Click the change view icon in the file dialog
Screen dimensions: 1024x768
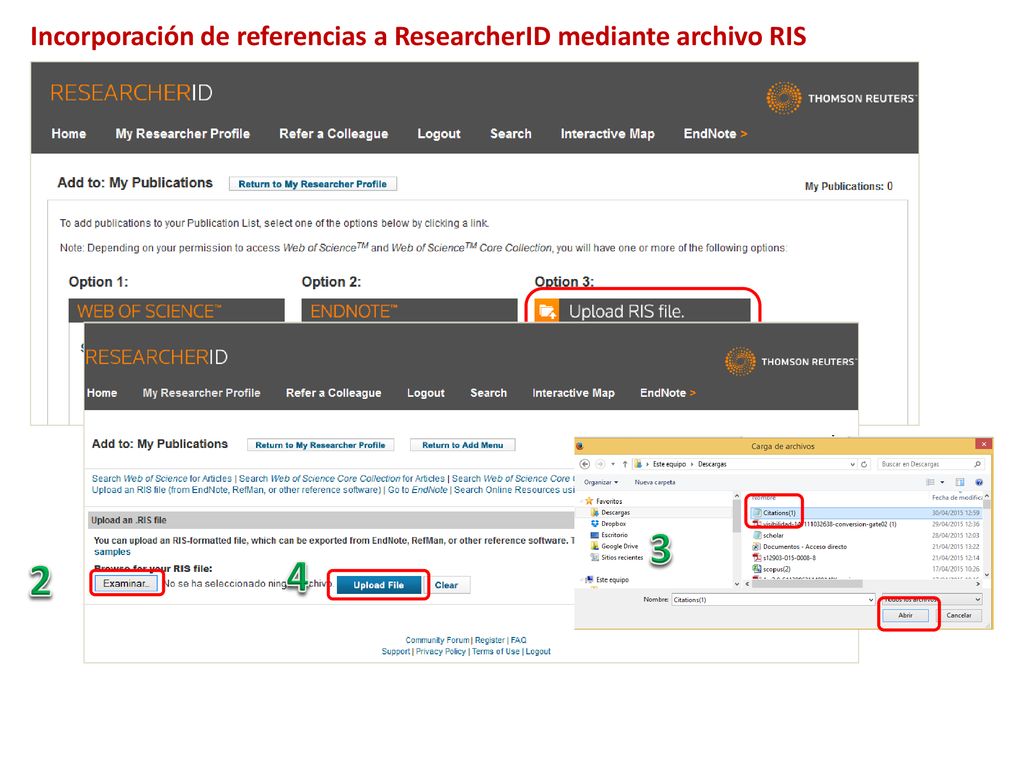[x=931, y=482]
